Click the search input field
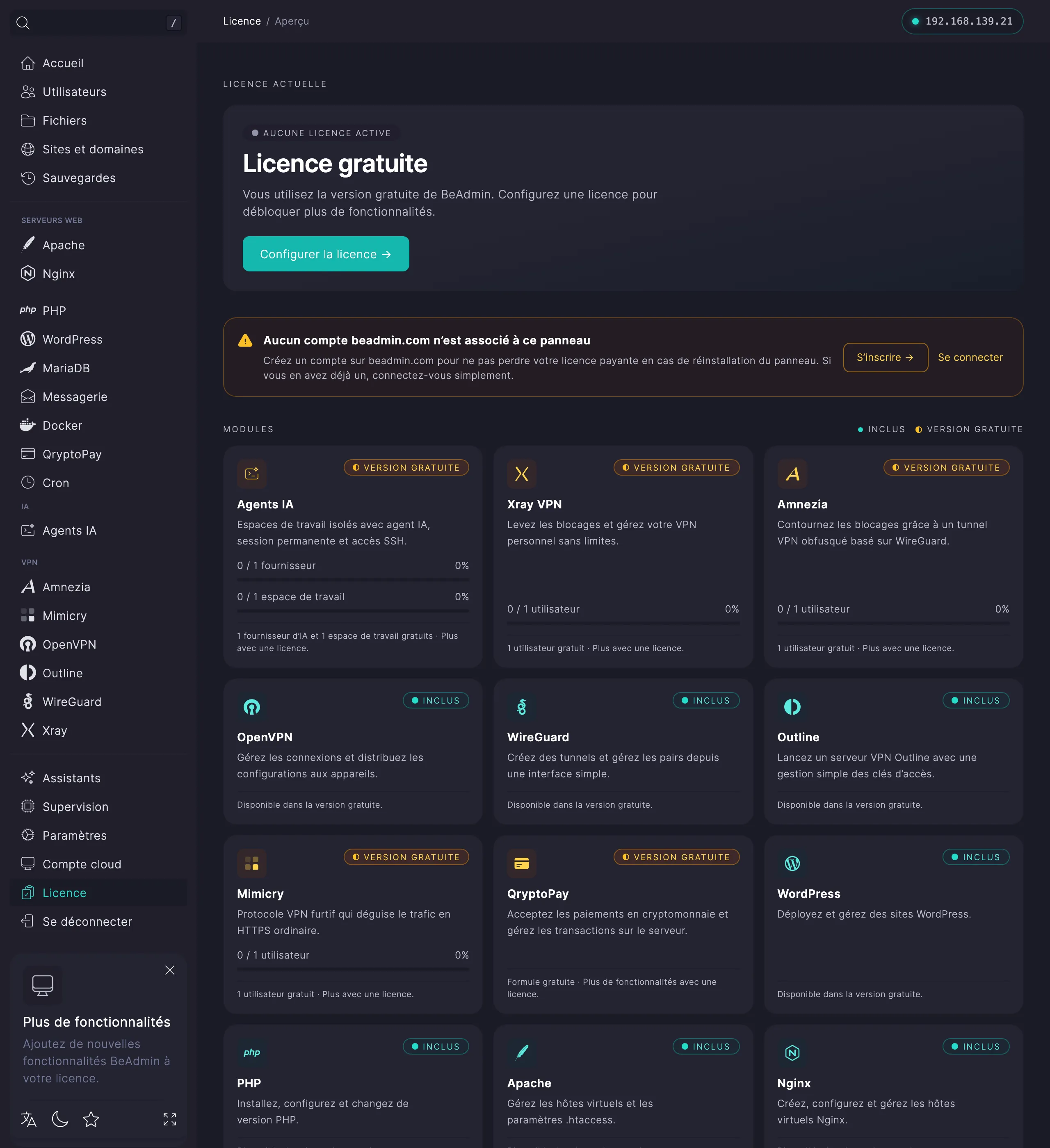 point(98,23)
